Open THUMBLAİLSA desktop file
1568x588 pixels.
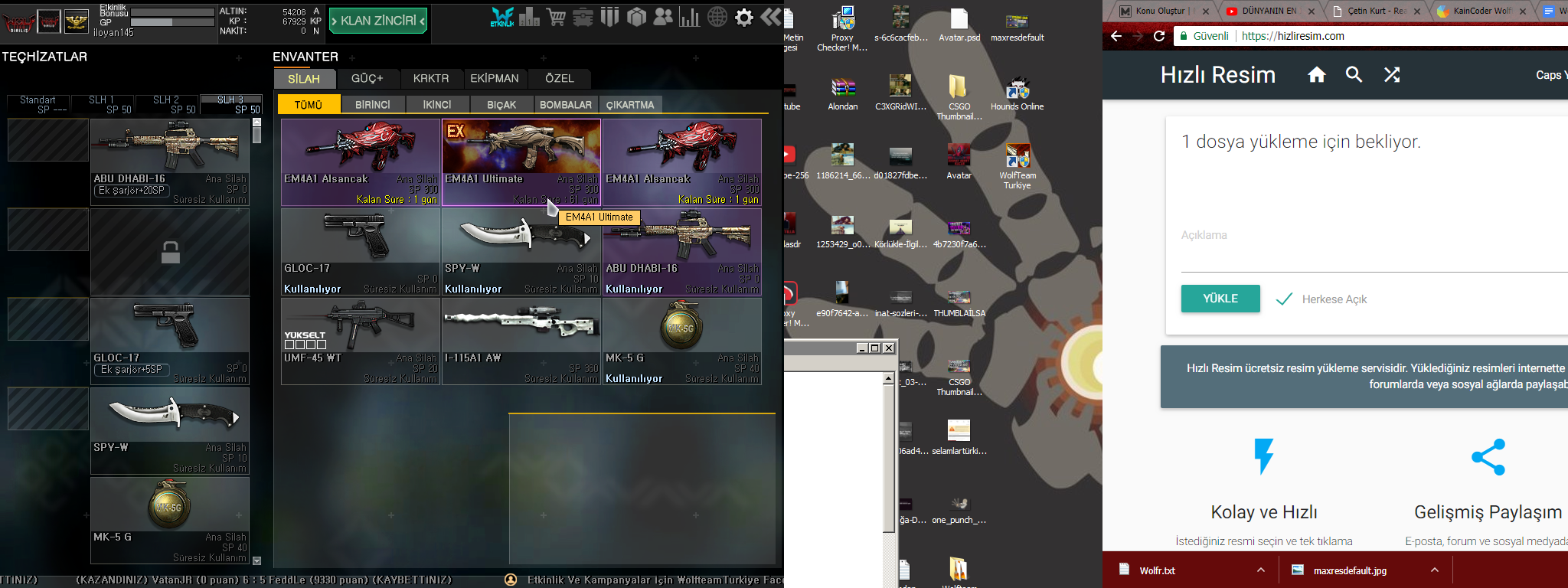pos(959,302)
